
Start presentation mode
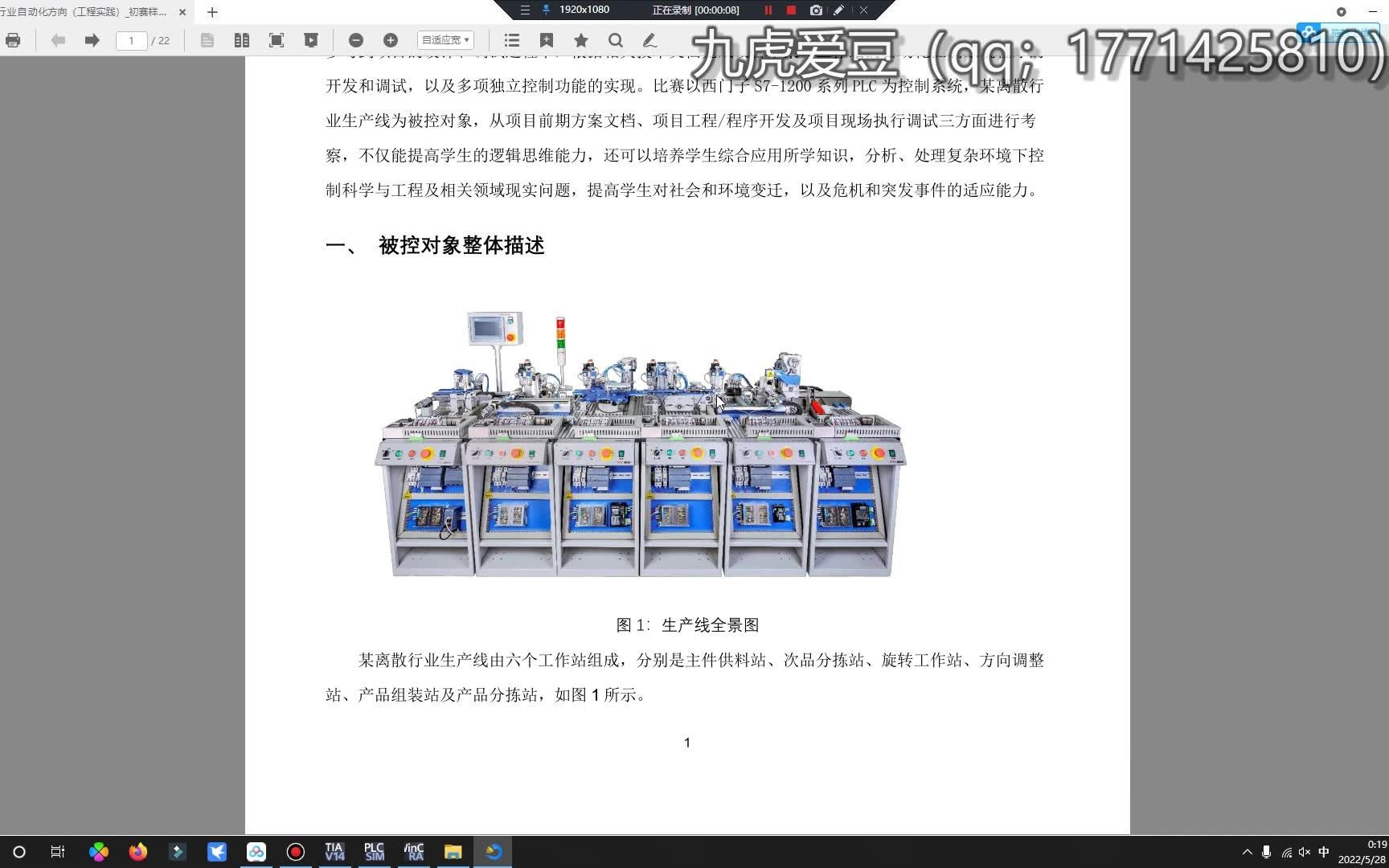pyautogui.click(x=310, y=40)
